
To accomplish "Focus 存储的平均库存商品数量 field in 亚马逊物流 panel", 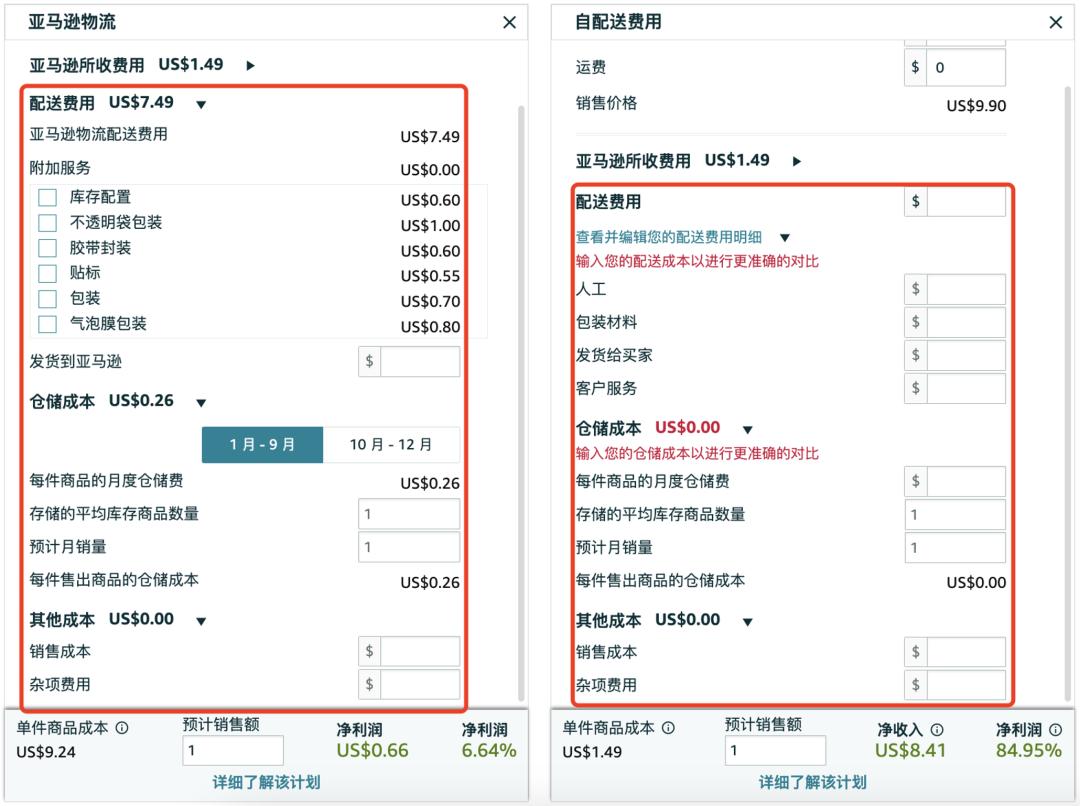I will pos(409,514).
